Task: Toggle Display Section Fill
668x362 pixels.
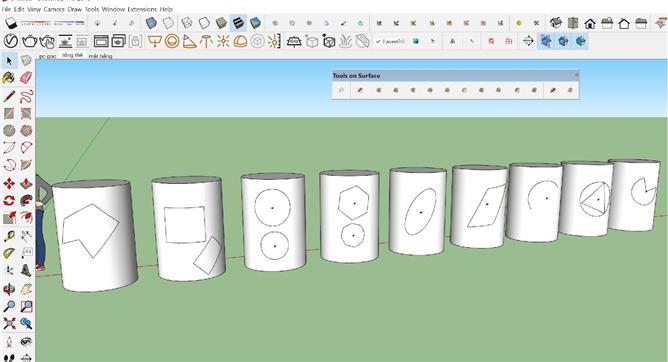Action: (581, 41)
